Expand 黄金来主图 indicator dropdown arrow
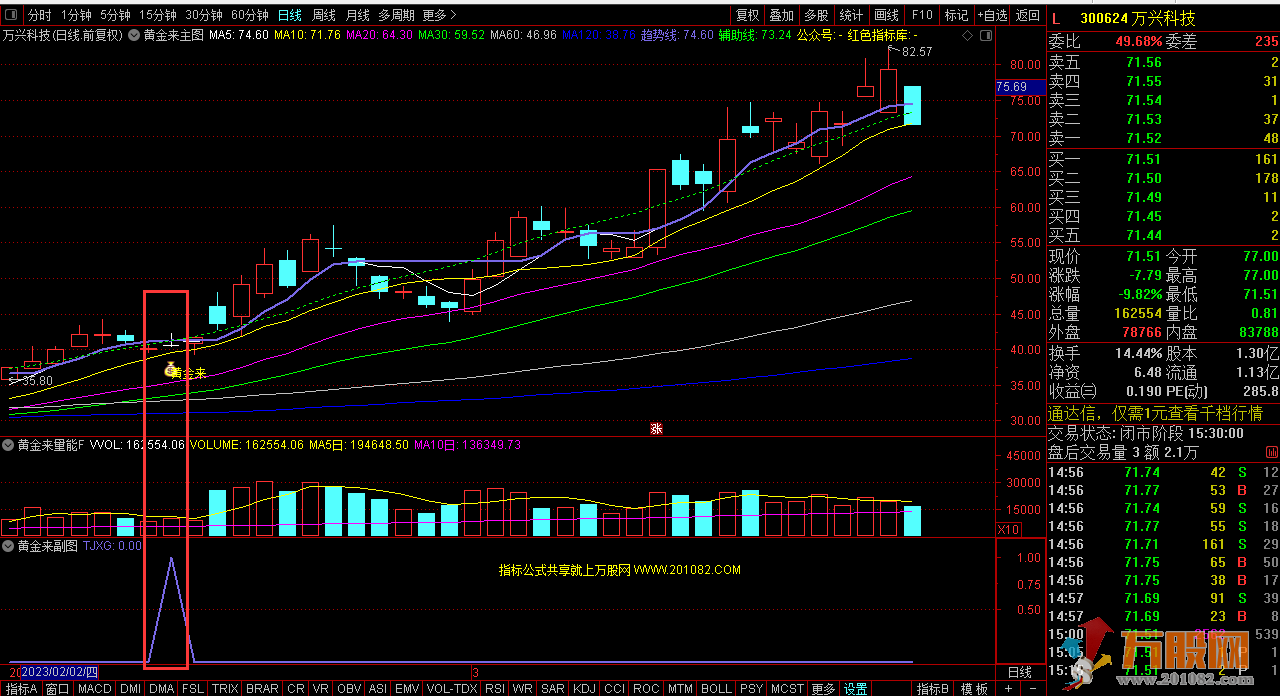Viewport: 1280px width, 696px height. click(135, 35)
